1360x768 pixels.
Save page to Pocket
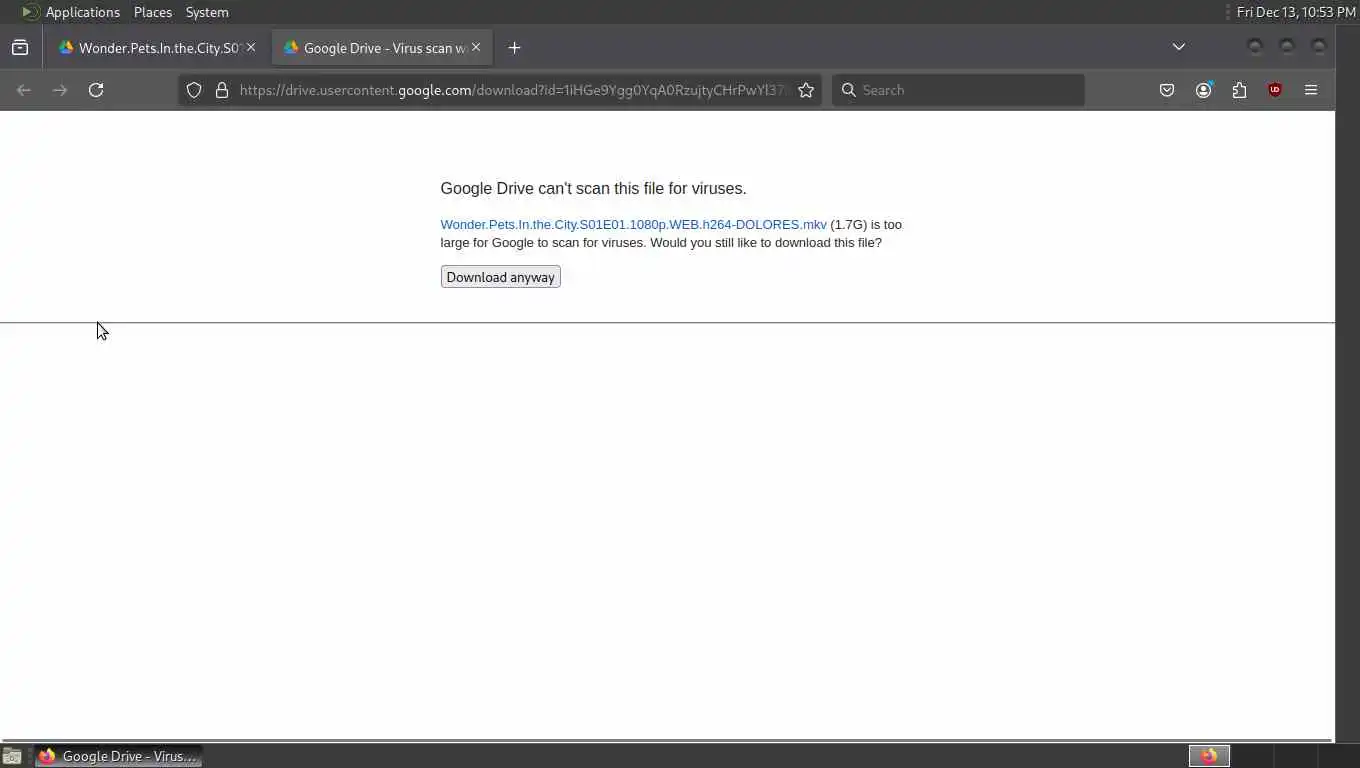pos(1167,90)
